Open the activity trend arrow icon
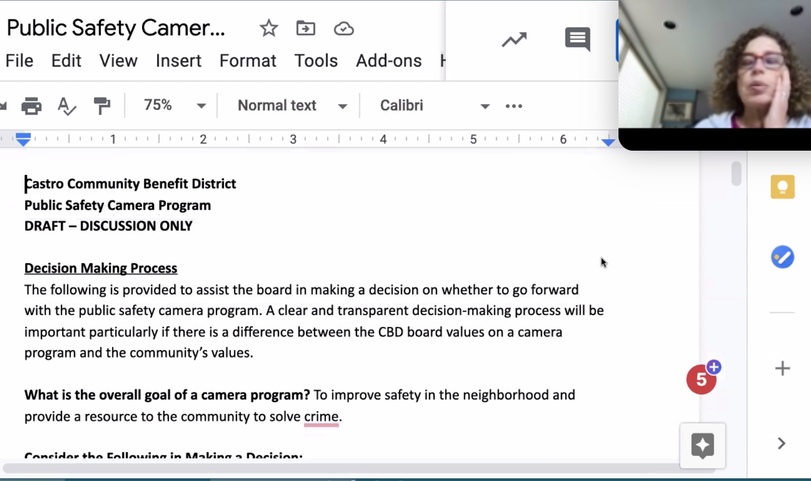Viewport: 811px width, 481px height. 514,39
